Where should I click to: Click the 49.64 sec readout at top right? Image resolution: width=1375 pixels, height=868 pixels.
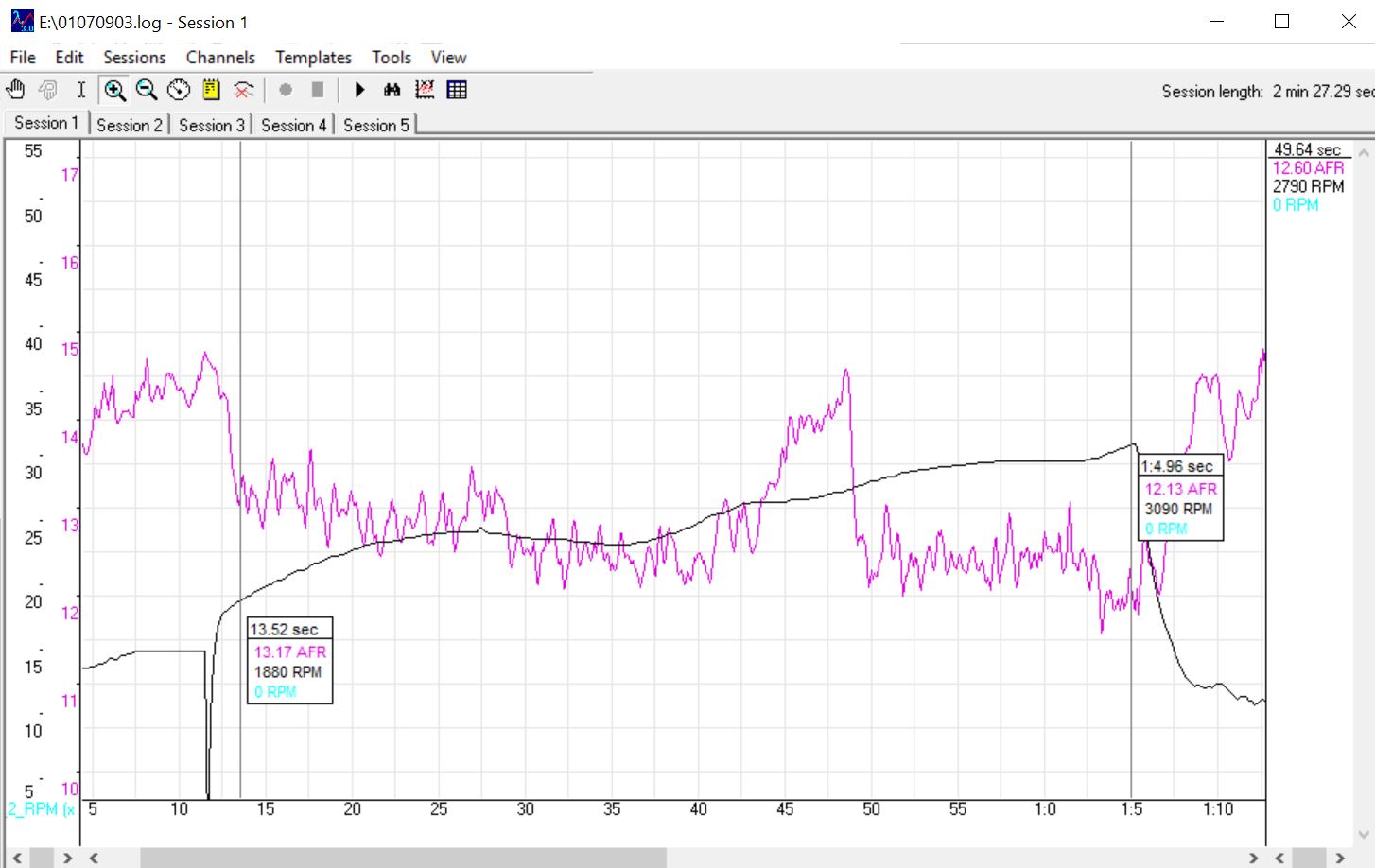[1307, 149]
